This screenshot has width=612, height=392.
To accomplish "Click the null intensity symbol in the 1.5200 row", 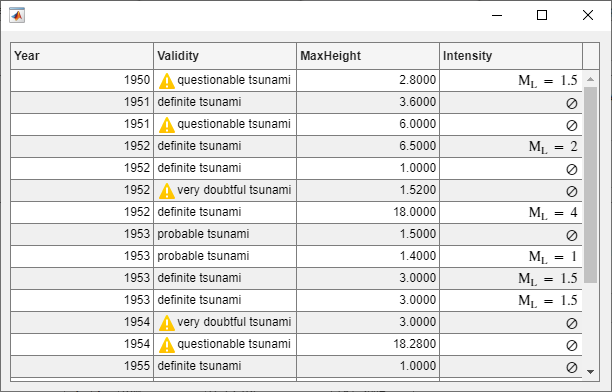I will [x=572, y=191].
